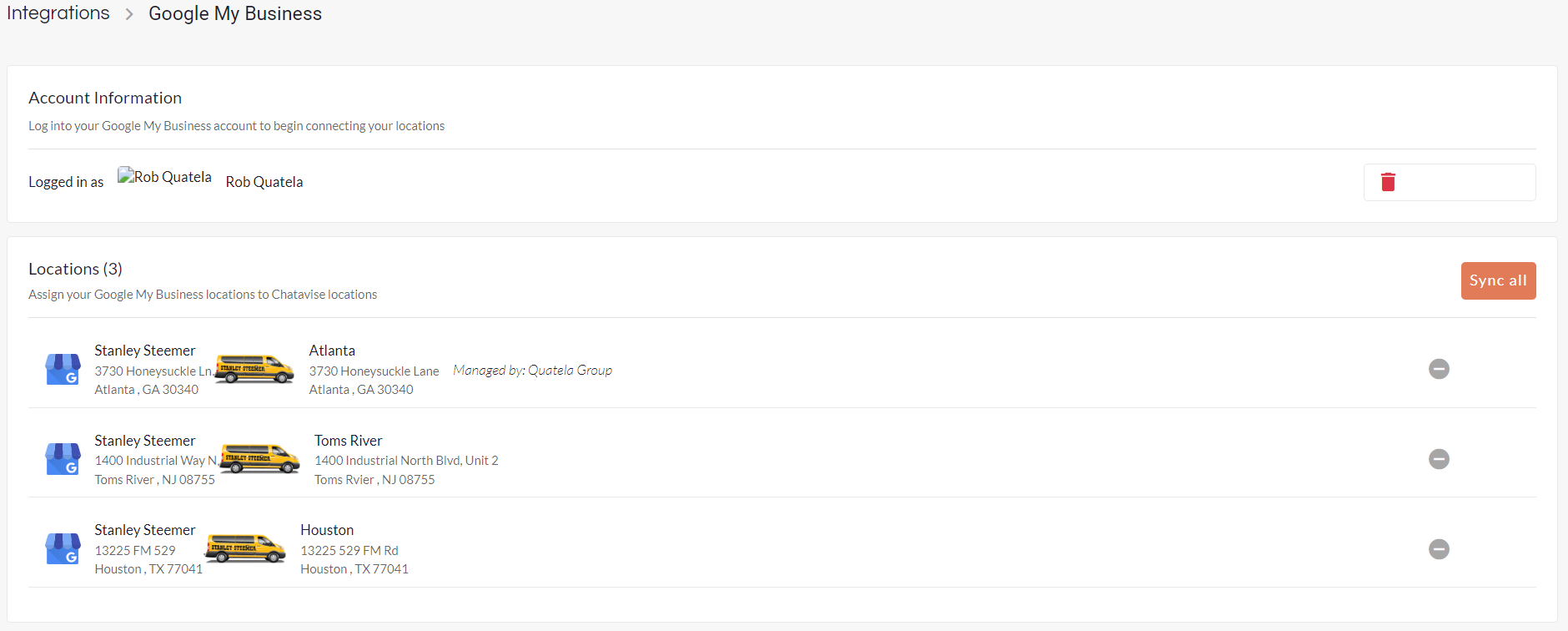Click the Google My Business icon for Houston row
The image size is (1568, 631).
(63, 549)
